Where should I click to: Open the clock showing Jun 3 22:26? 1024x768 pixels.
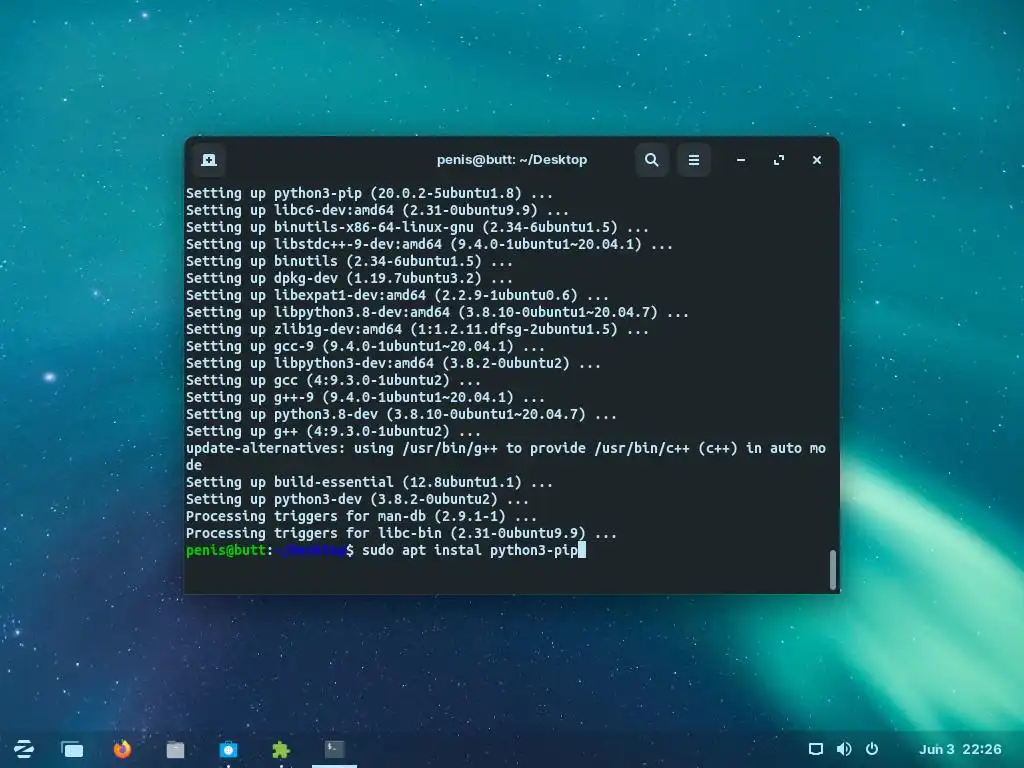[x=960, y=749]
